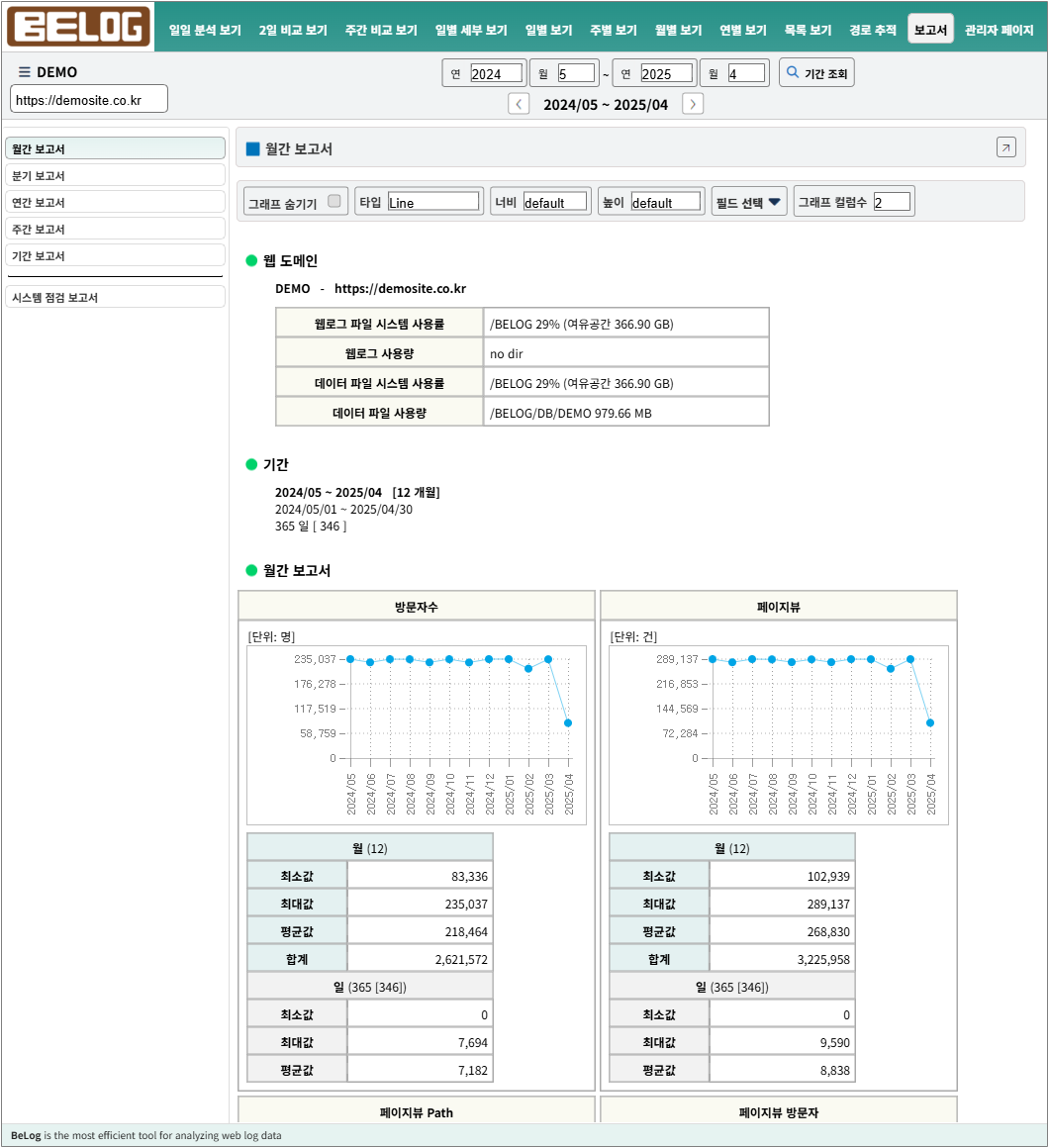
Task: Open 목록 보기 tab
Action: [808, 30]
